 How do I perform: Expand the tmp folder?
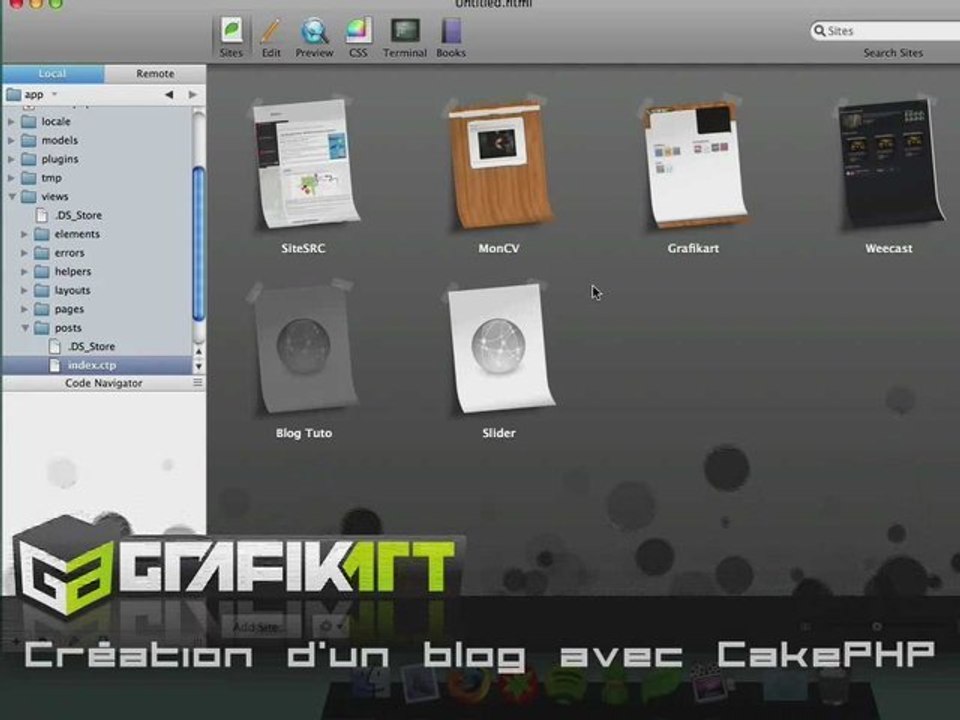point(11,178)
